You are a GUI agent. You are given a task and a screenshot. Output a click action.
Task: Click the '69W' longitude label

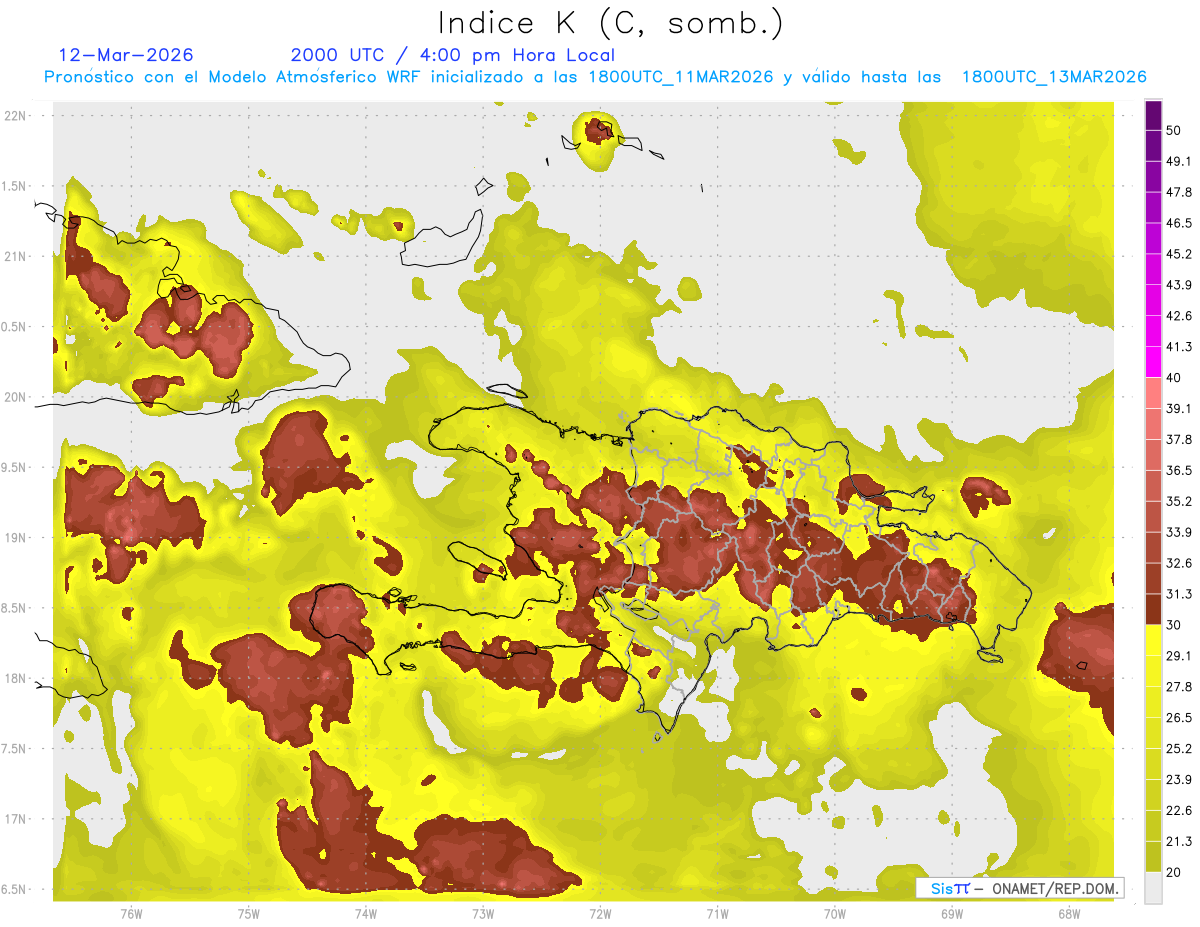pyautogui.click(x=952, y=914)
